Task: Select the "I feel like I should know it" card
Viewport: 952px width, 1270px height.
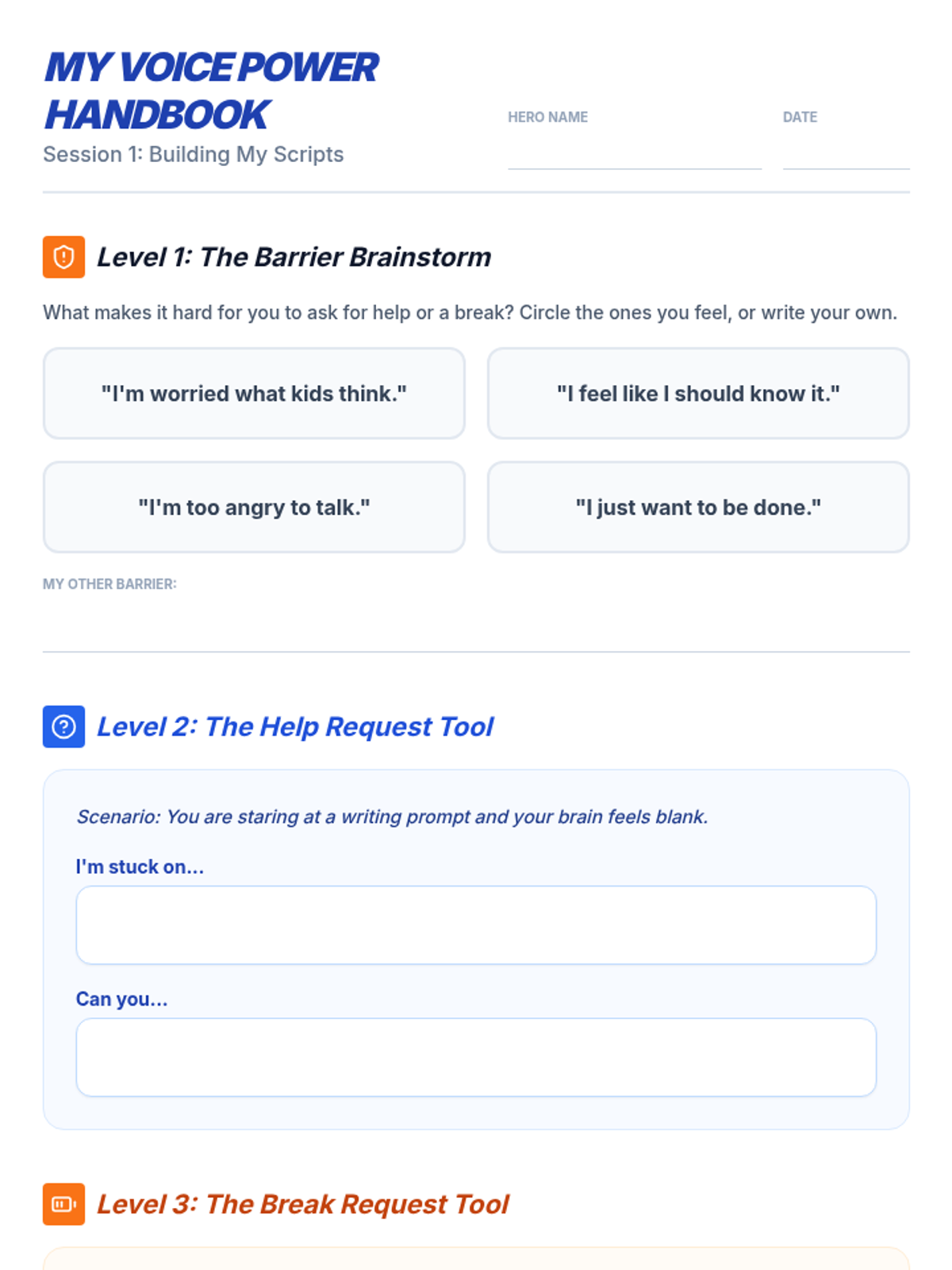Action: (698, 394)
